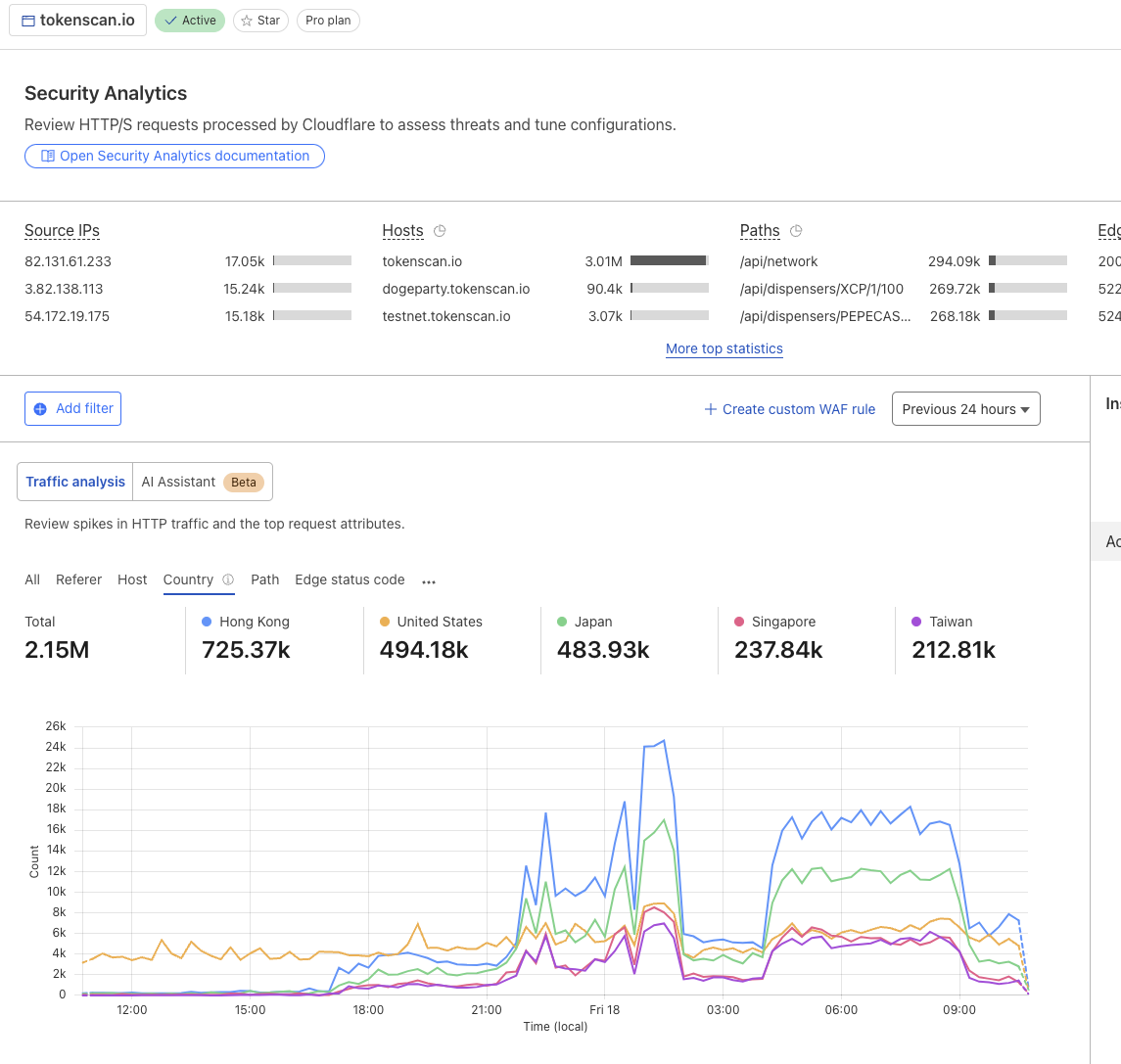Click the /api/dispensers/PEPECAS... path
The width and height of the screenshot is (1121, 1064).
coord(825,316)
